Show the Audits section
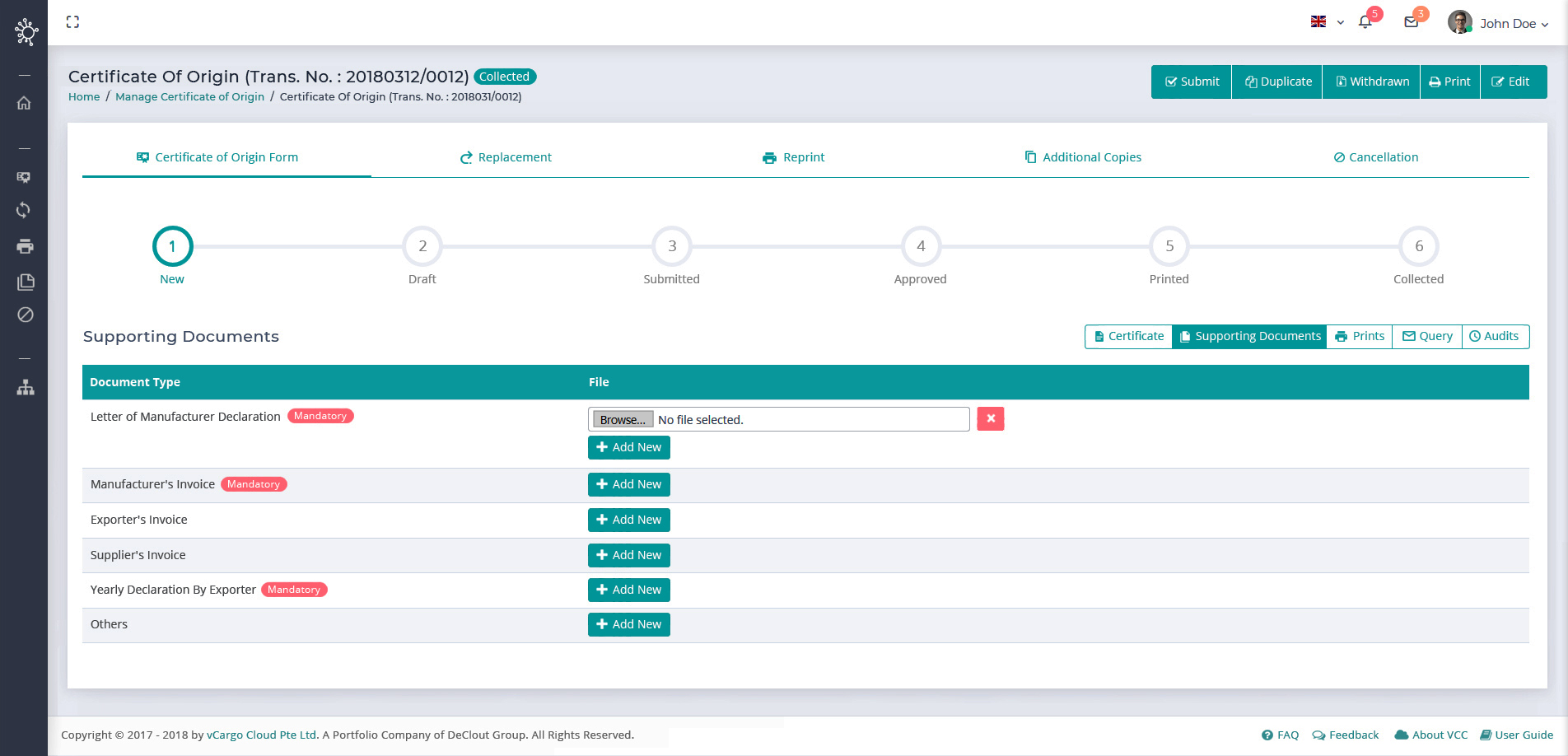The width and height of the screenshot is (1568, 756). (x=1494, y=336)
